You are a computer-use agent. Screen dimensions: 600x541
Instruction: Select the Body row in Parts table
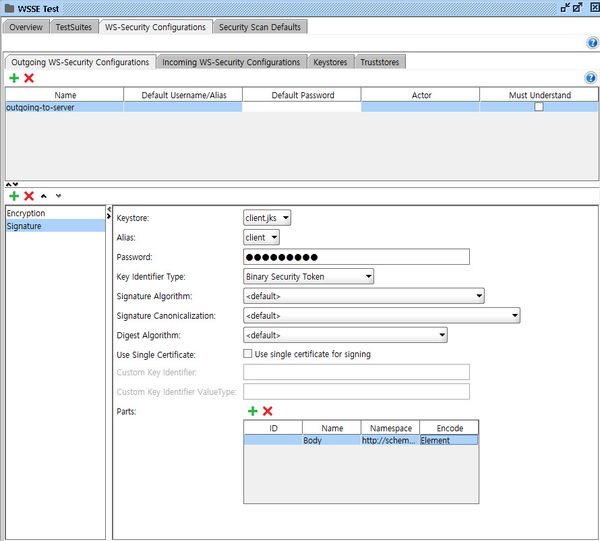[330, 439]
